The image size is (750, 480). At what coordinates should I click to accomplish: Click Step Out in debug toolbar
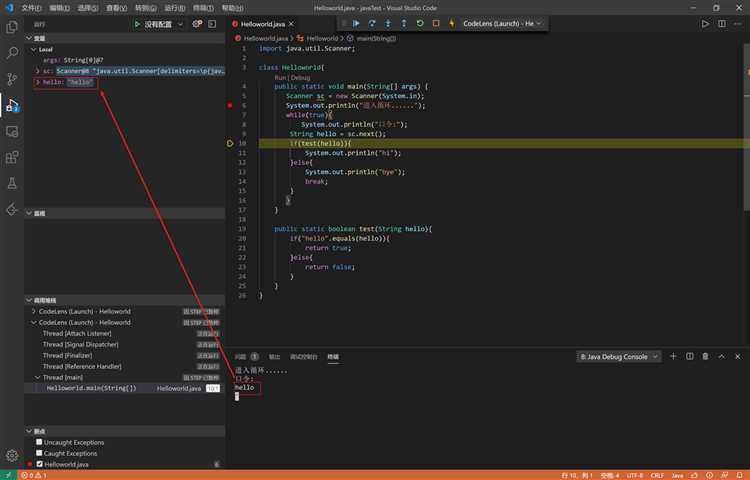(x=404, y=23)
